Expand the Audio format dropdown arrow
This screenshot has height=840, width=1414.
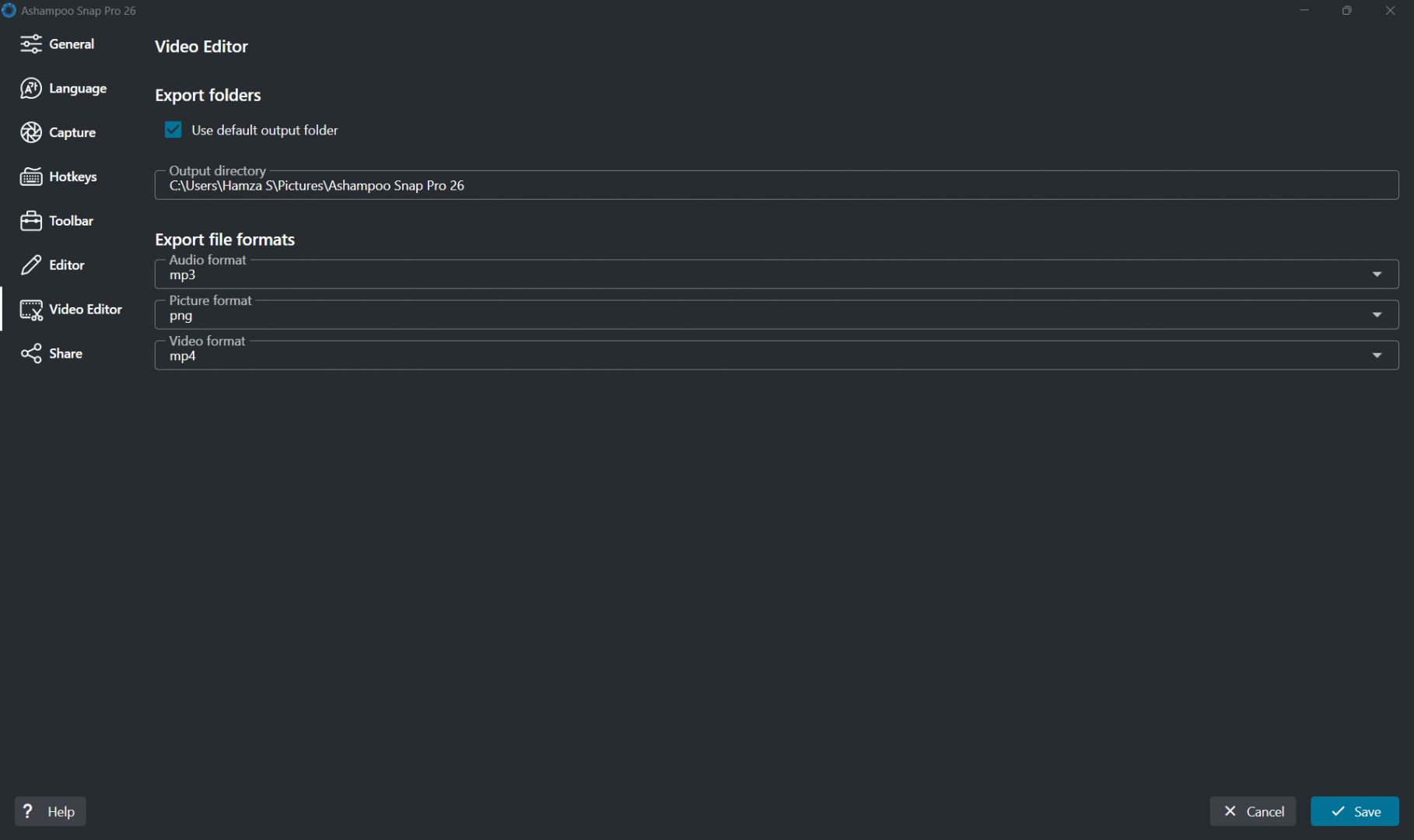pos(1377,275)
